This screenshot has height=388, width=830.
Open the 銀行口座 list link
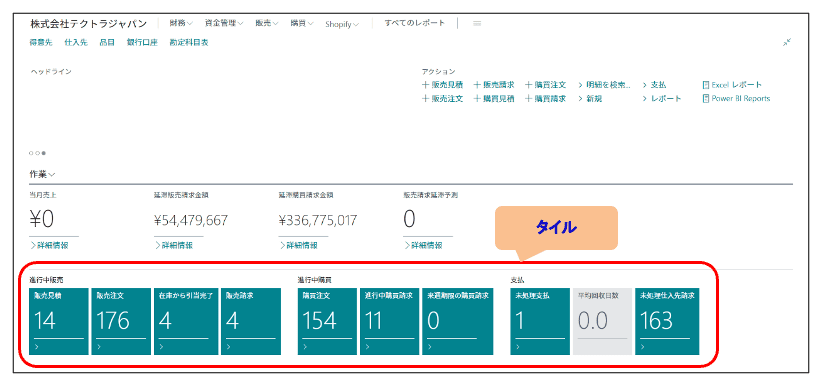click(x=142, y=42)
